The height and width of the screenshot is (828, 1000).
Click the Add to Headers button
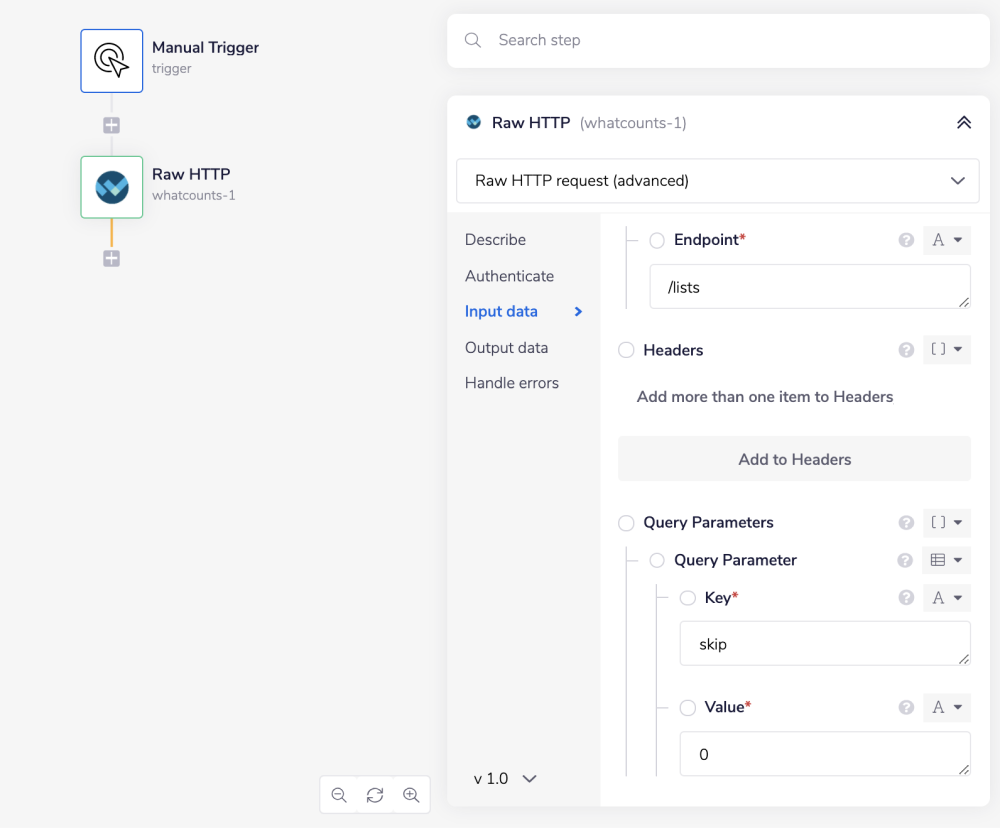[x=794, y=459]
